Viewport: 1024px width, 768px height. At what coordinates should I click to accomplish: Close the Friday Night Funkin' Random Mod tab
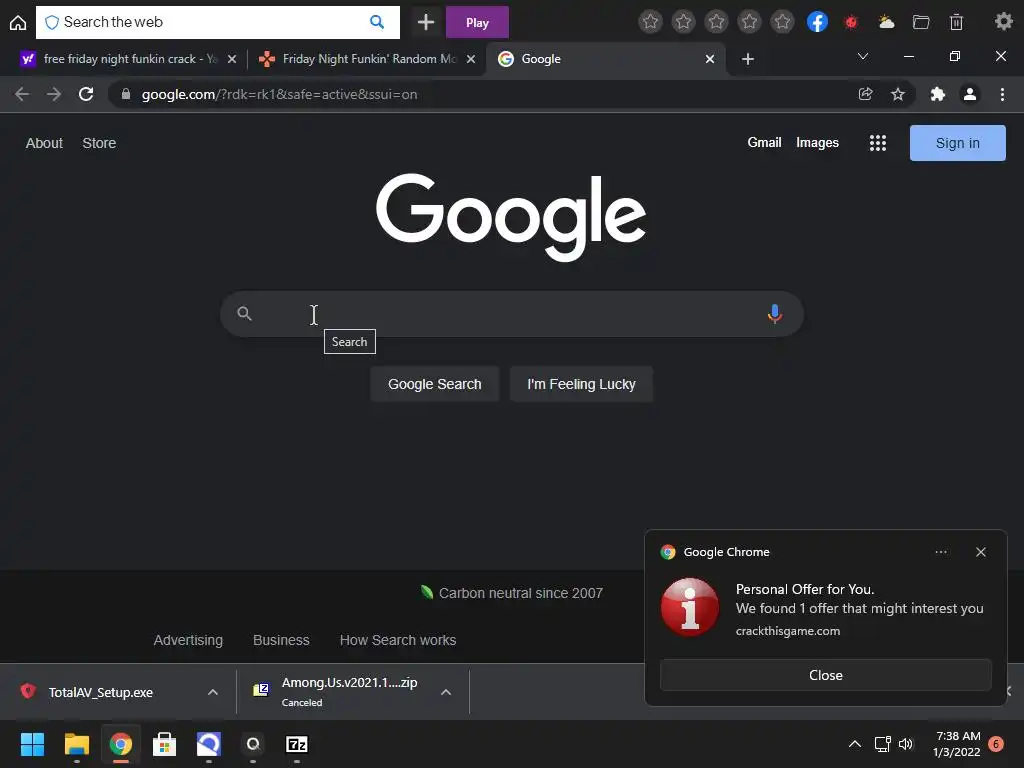point(472,59)
